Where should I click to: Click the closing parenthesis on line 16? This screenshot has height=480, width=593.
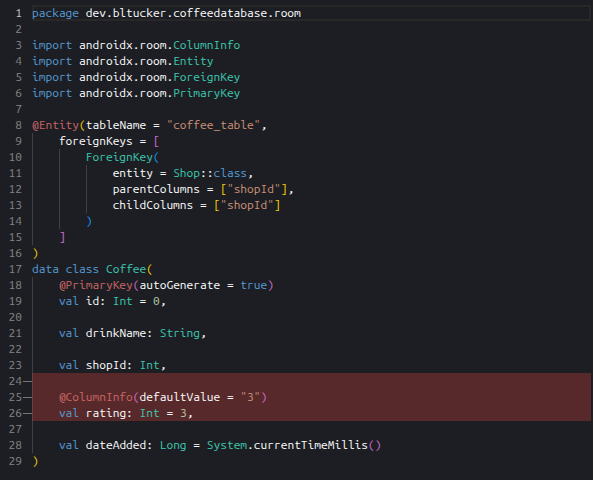click(x=36, y=253)
